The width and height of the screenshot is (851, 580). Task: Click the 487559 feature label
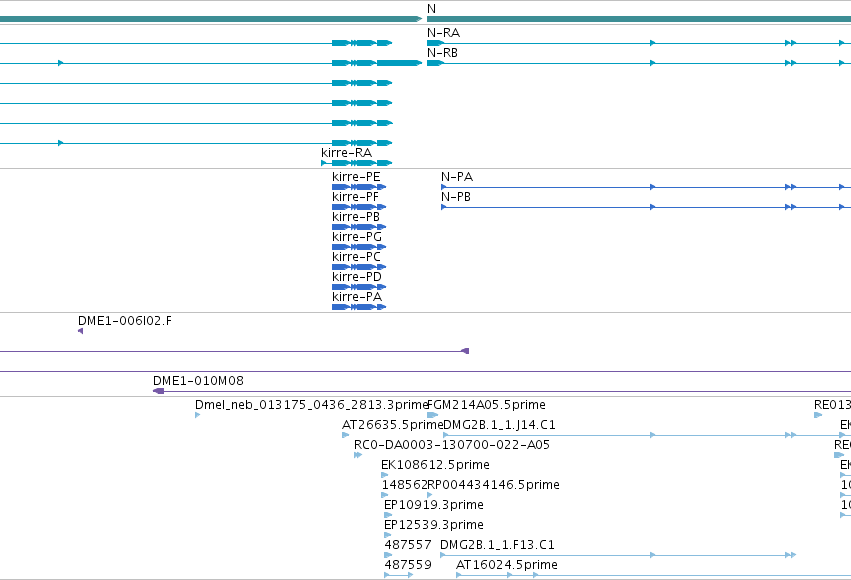click(x=408, y=565)
